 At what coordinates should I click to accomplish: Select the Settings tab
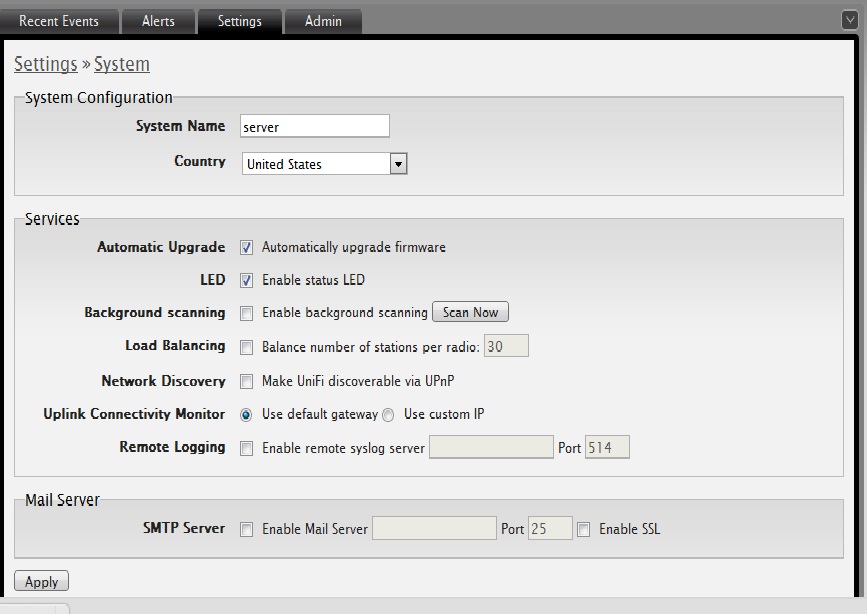coord(239,22)
